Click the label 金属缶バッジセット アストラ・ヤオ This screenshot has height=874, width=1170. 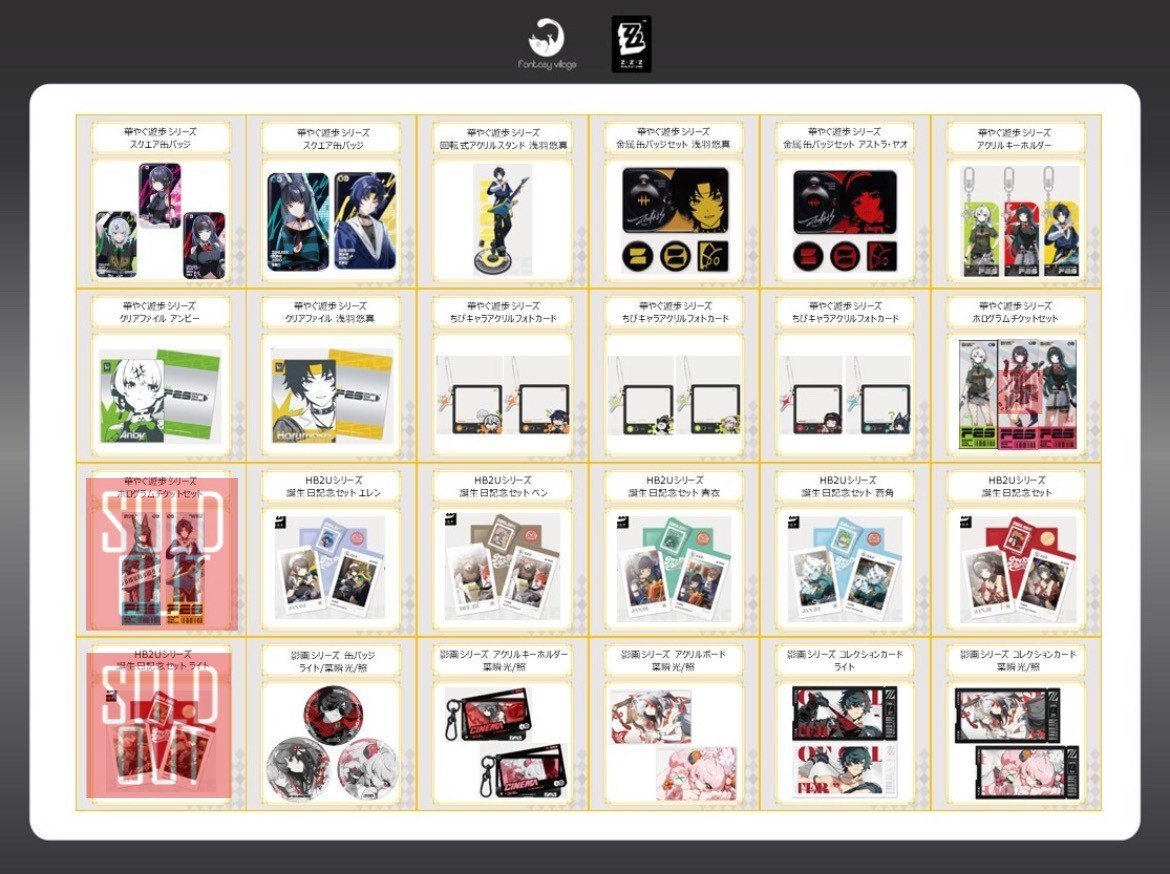coord(845,145)
